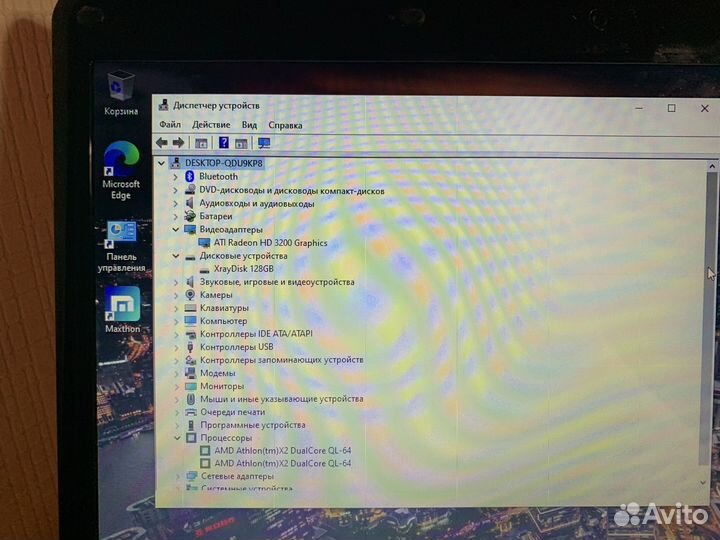This screenshot has width=720, height=540.
Task: Click the Back arrow toolbar icon
Action: click(x=162, y=143)
